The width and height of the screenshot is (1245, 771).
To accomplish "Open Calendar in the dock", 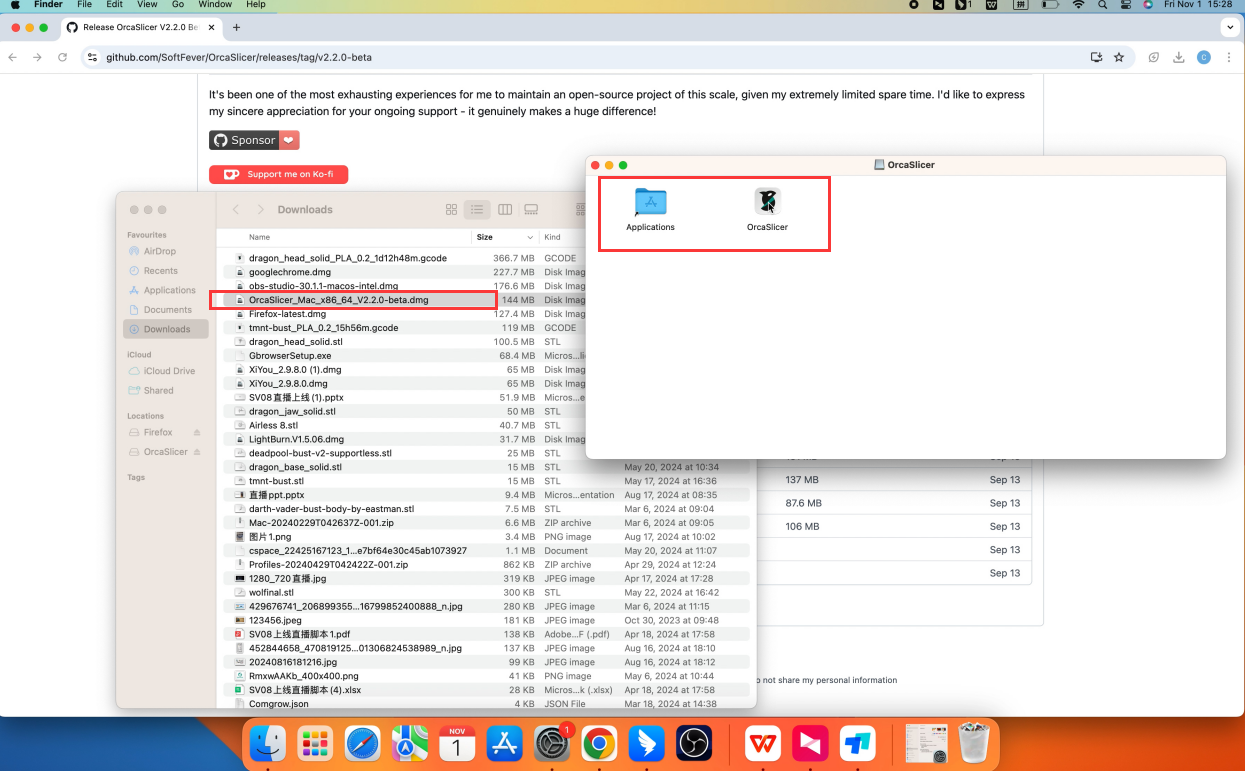I will [457, 743].
